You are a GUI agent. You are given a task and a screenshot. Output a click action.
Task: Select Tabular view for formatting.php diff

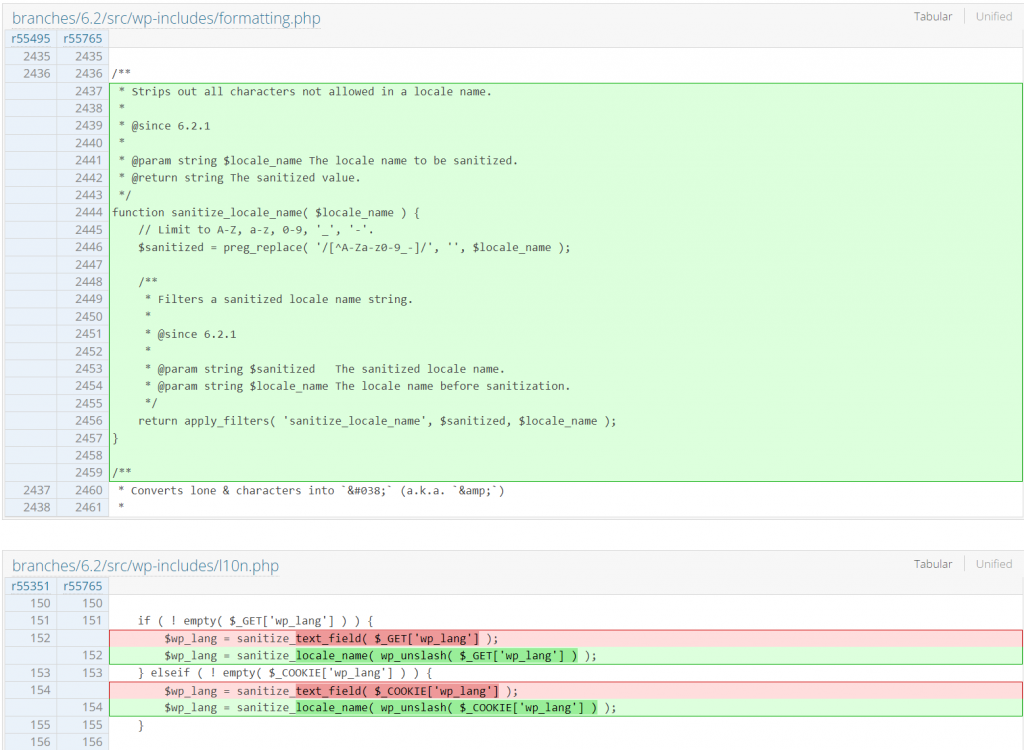pos(933,16)
